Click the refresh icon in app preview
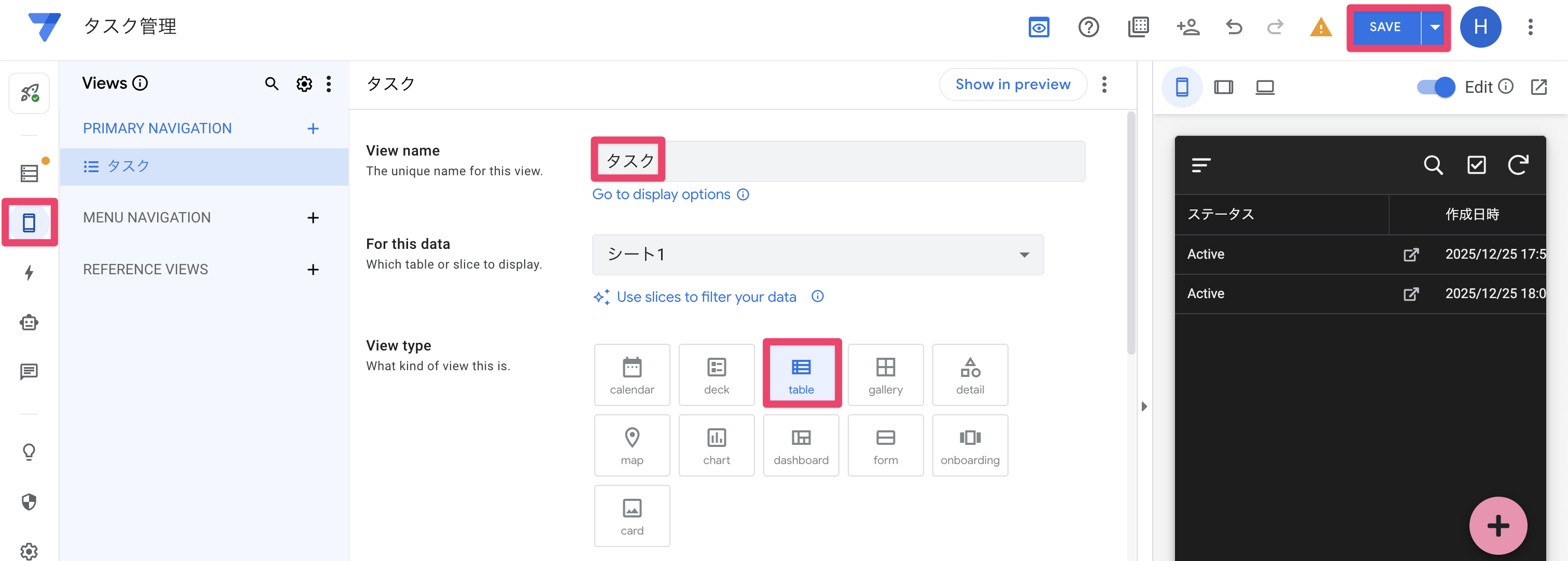 tap(1518, 165)
